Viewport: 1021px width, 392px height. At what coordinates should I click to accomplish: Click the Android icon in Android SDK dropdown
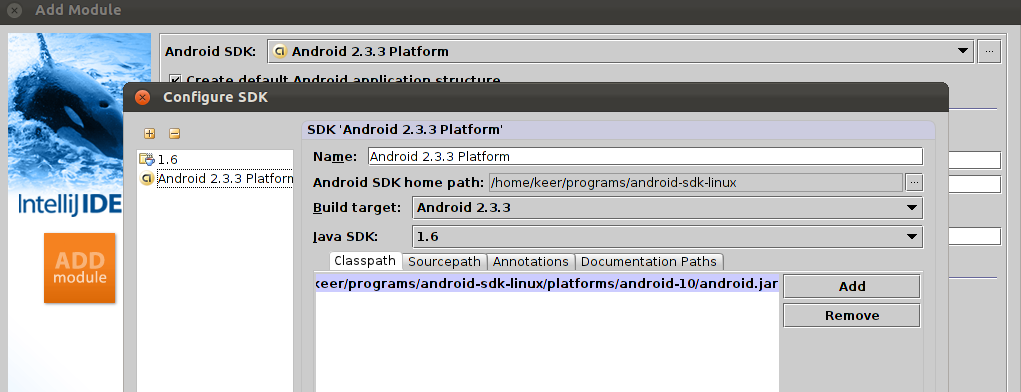pos(280,51)
